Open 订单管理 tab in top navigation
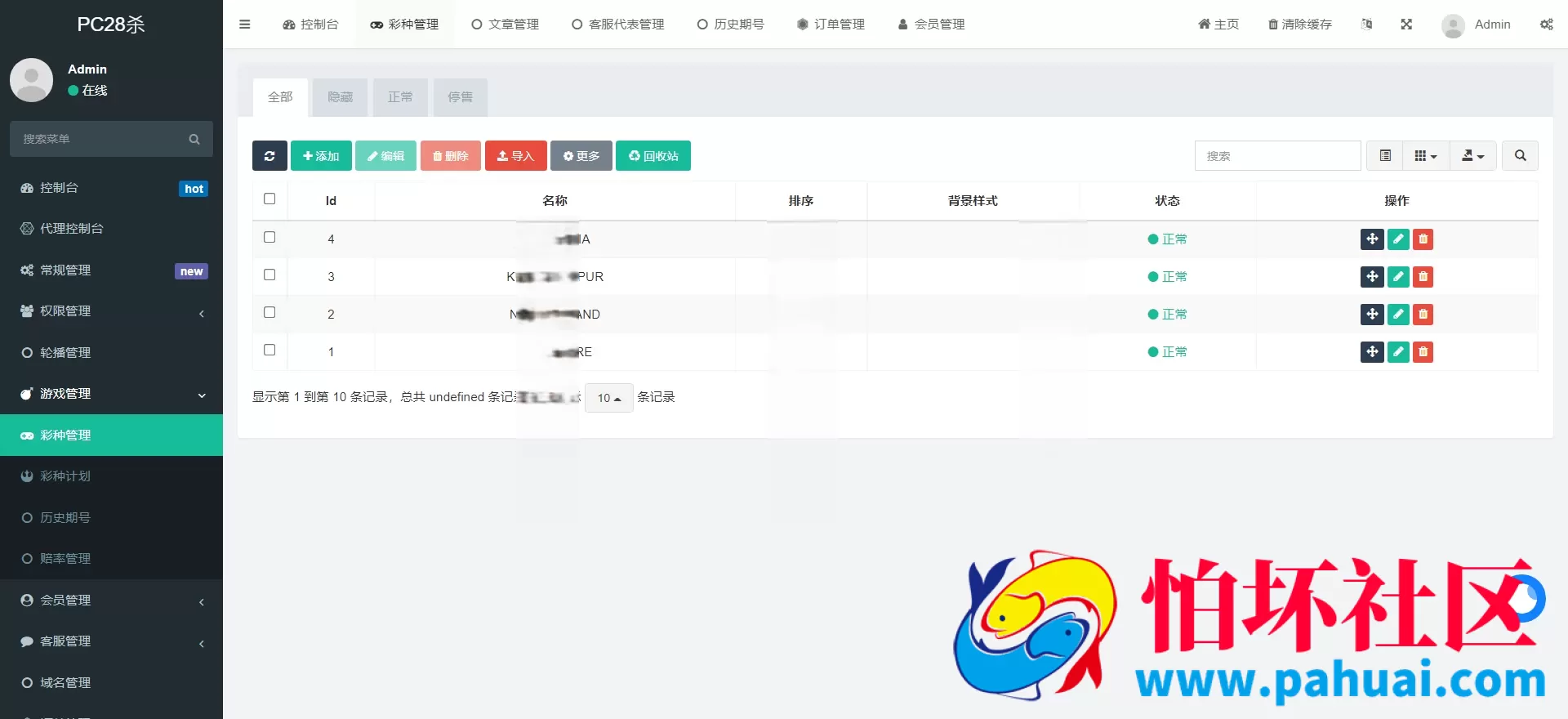The image size is (1568, 719). pyautogui.click(x=831, y=25)
